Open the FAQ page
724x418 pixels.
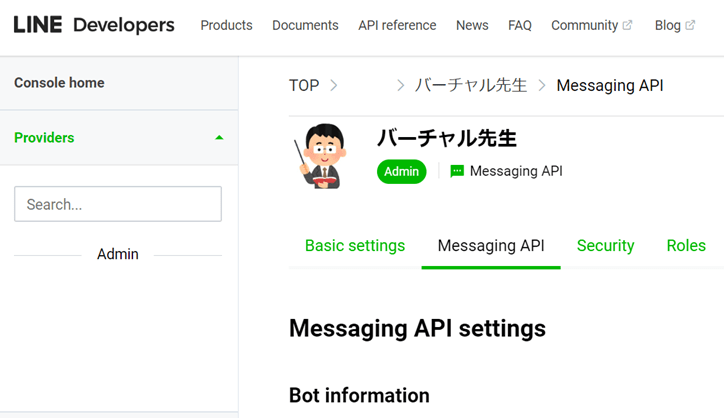[x=519, y=25]
